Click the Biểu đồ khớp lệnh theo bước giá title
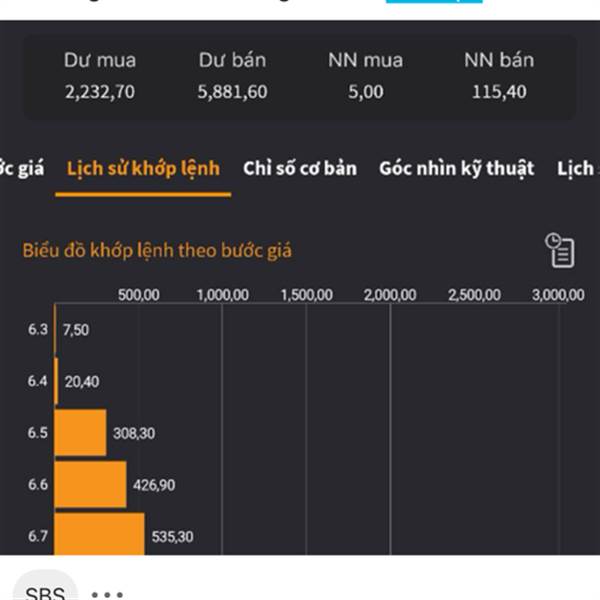This screenshot has width=600, height=600. pos(157,250)
